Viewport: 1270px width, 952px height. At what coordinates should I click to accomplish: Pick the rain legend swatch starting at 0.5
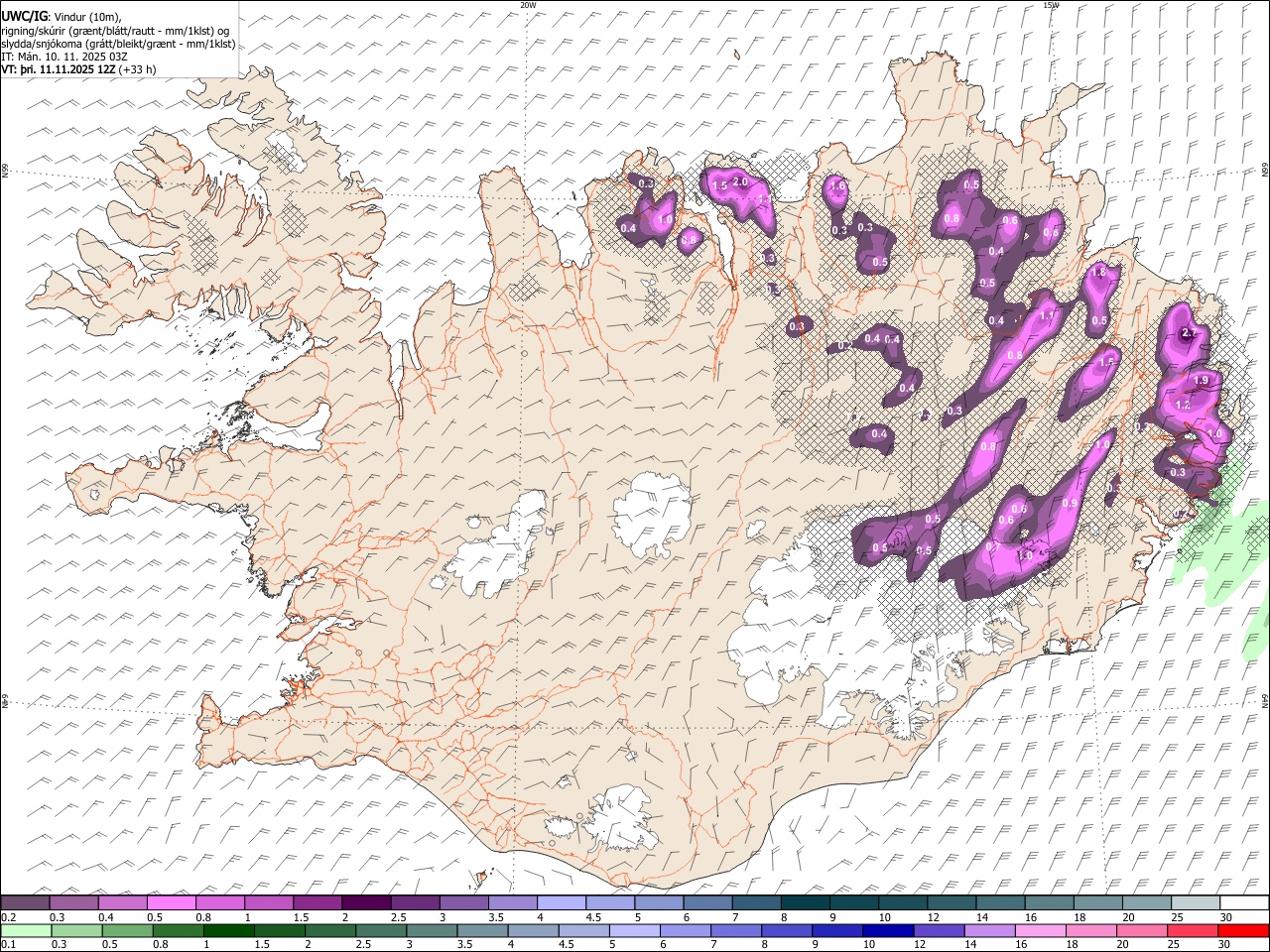tap(127, 930)
